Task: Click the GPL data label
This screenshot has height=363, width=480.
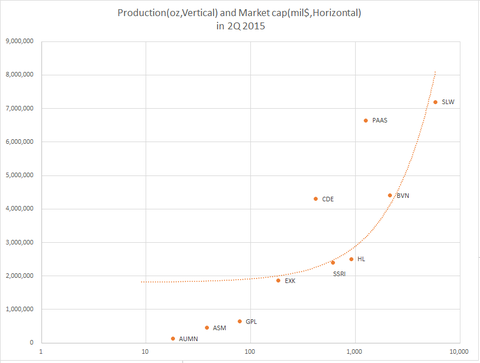Action: coord(251,322)
